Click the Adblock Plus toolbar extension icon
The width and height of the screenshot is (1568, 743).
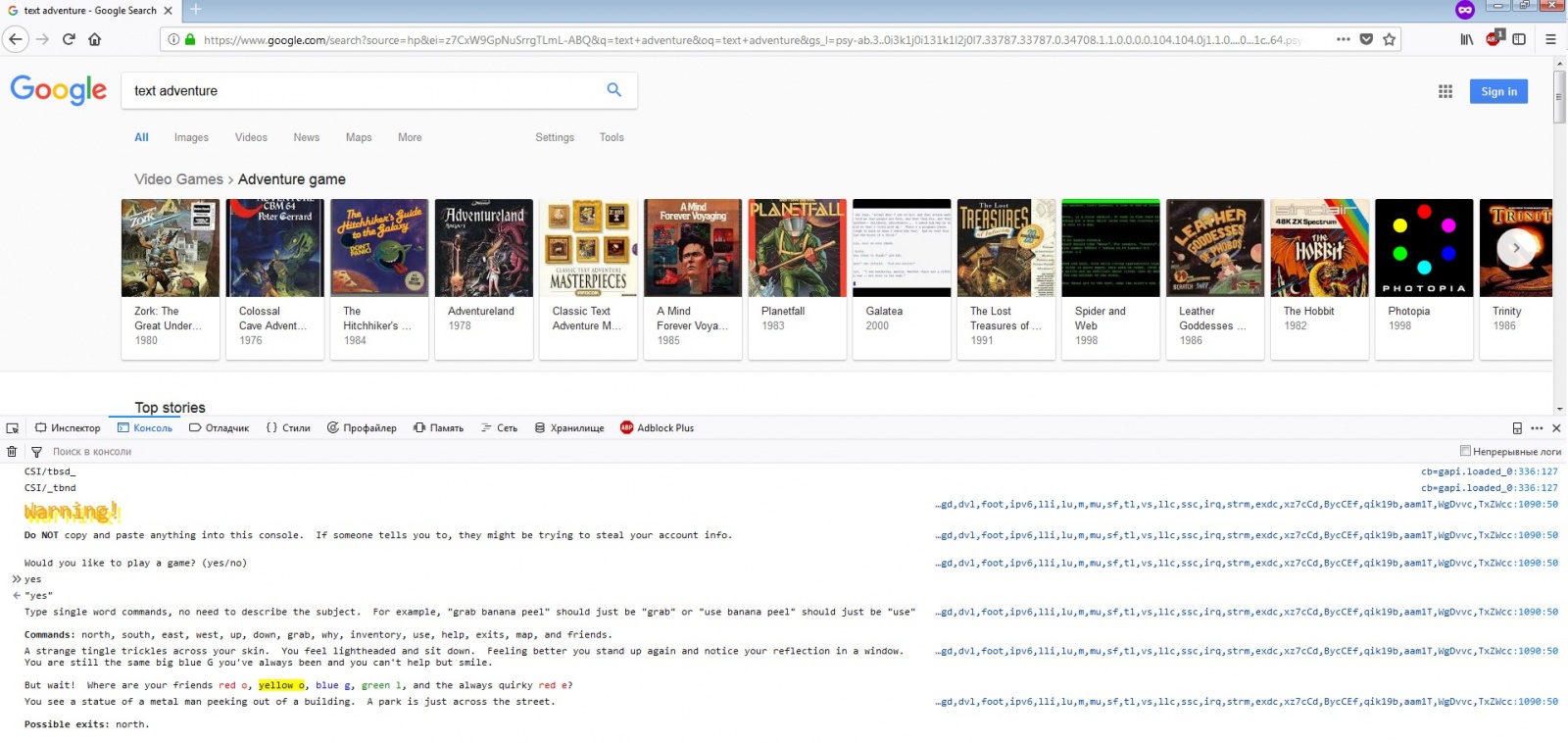(x=1494, y=39)
